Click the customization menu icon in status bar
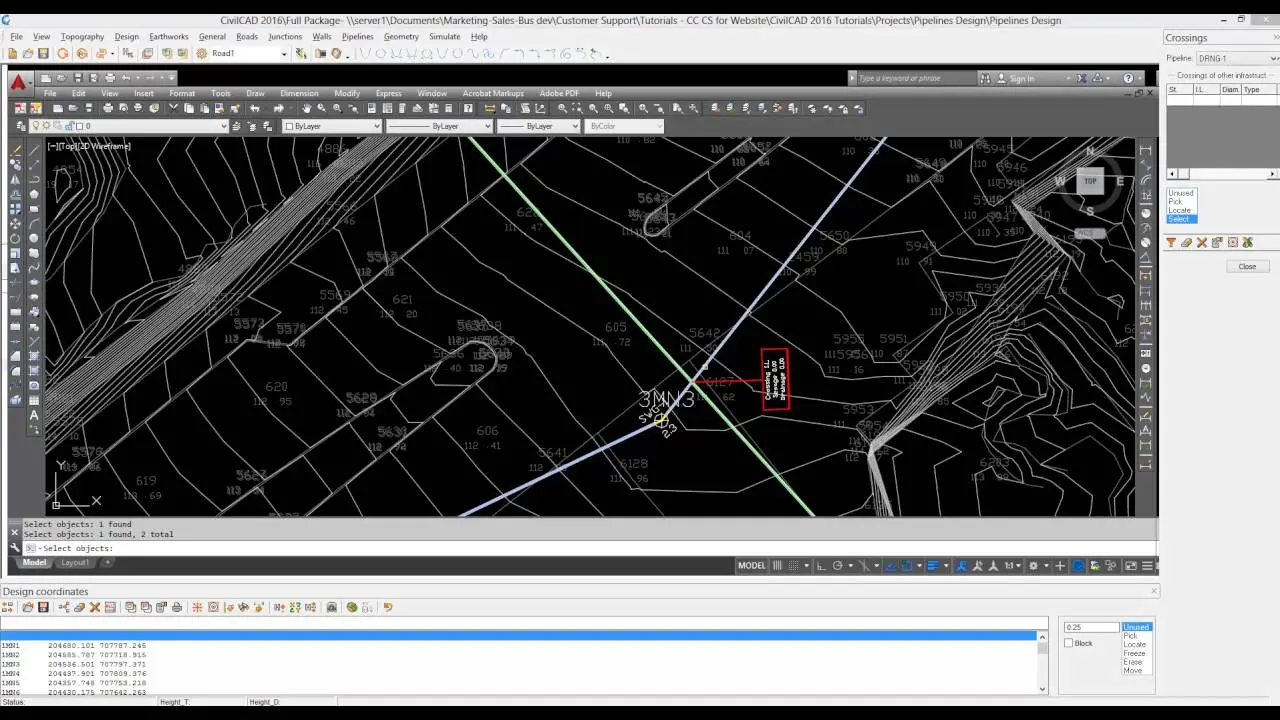Image resolution: width=1280 pixels, height=720 pixels. click(1148, 566)
